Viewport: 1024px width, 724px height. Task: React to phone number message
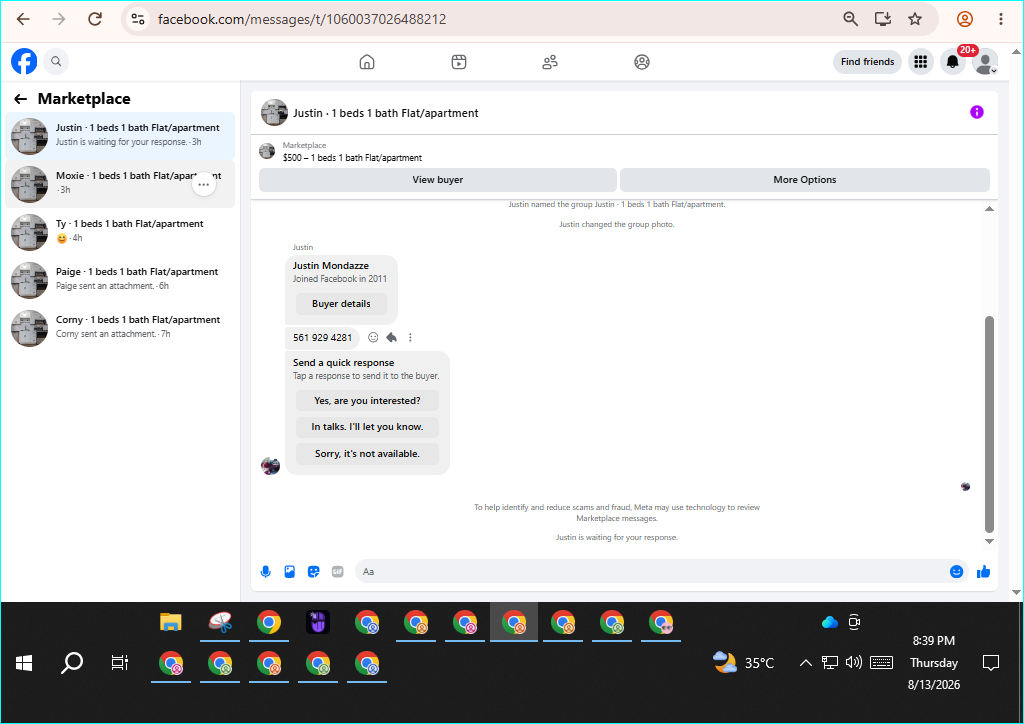(x=373, y=338)
